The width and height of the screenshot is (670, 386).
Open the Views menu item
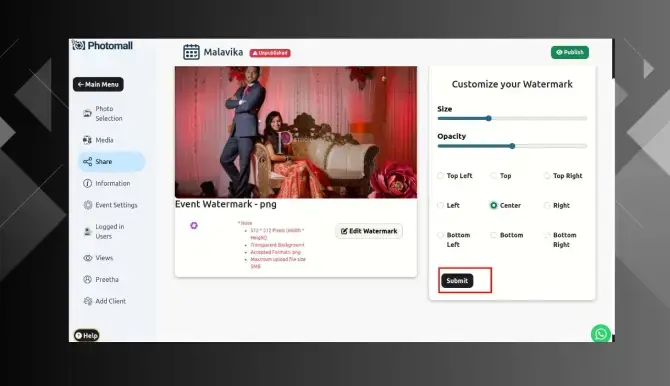[112, 258]
